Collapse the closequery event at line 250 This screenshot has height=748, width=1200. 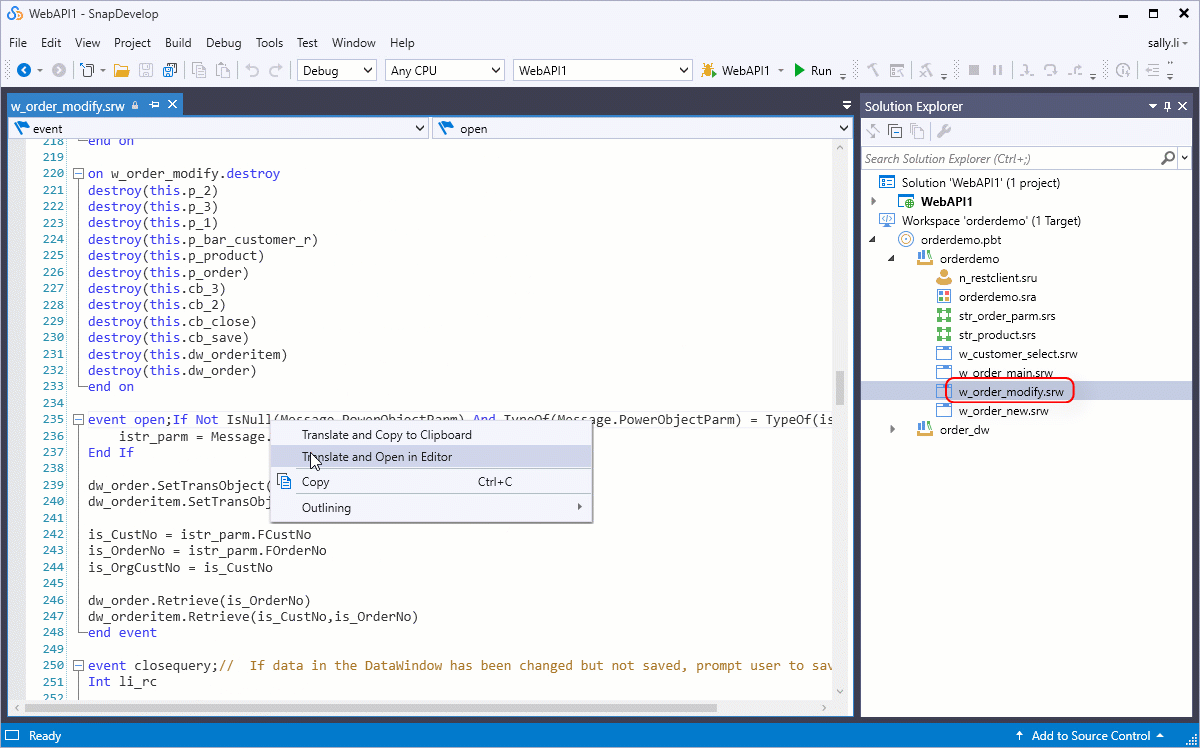(x=78, y=666)
